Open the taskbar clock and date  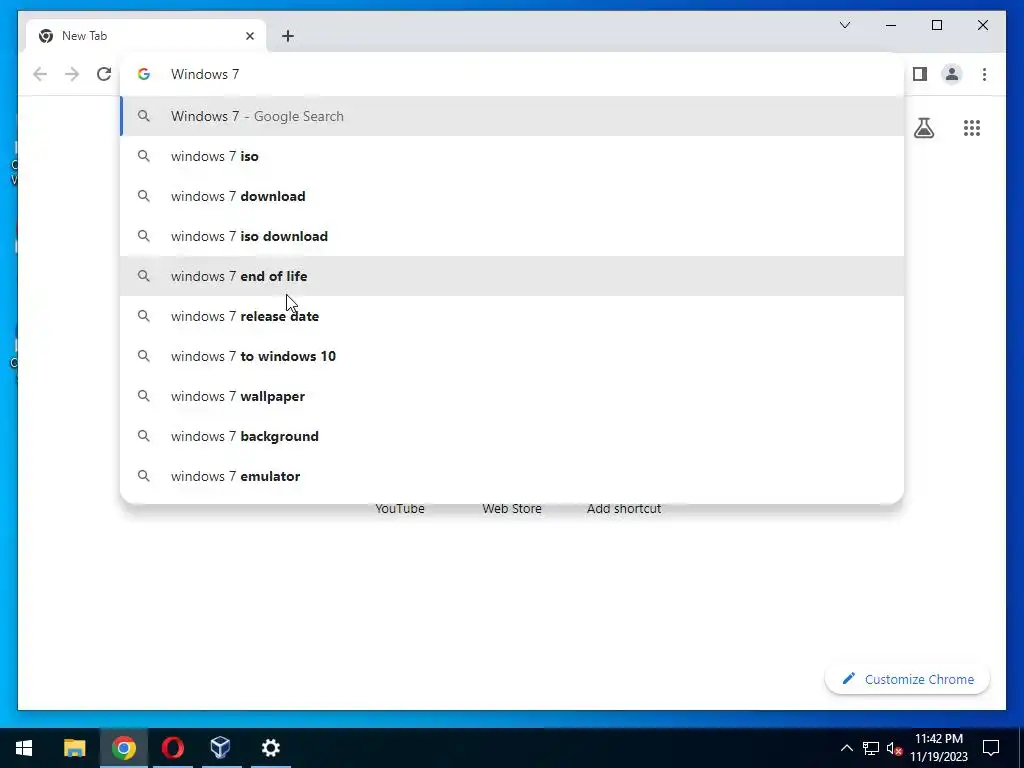click(x=939, y=748)
